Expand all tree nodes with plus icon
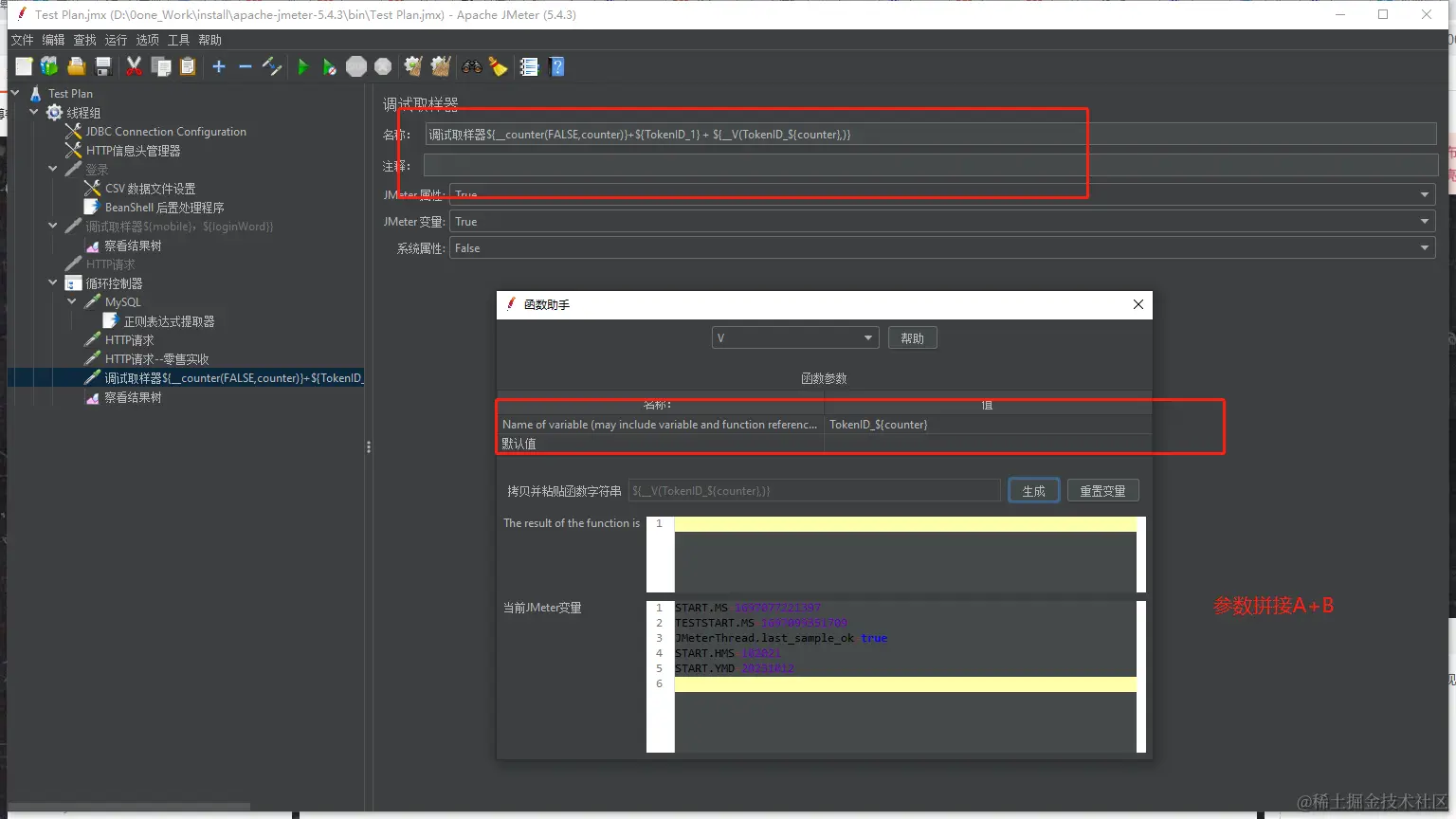 [219, 66]
